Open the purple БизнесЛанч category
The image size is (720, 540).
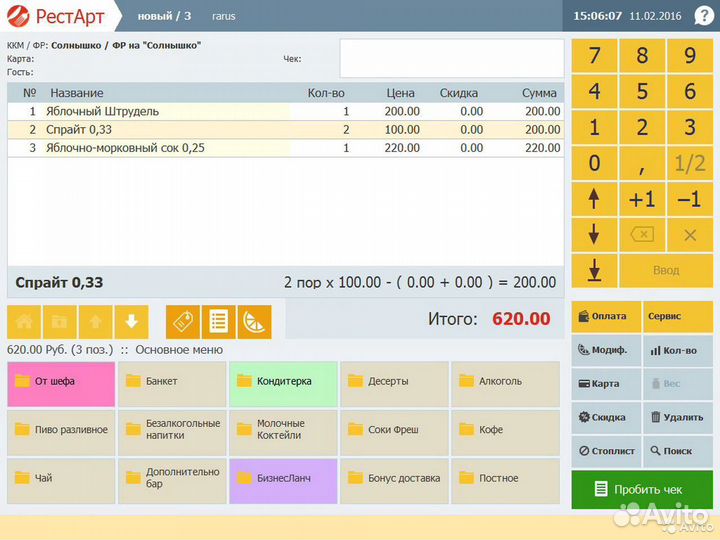tap(283, 478)
